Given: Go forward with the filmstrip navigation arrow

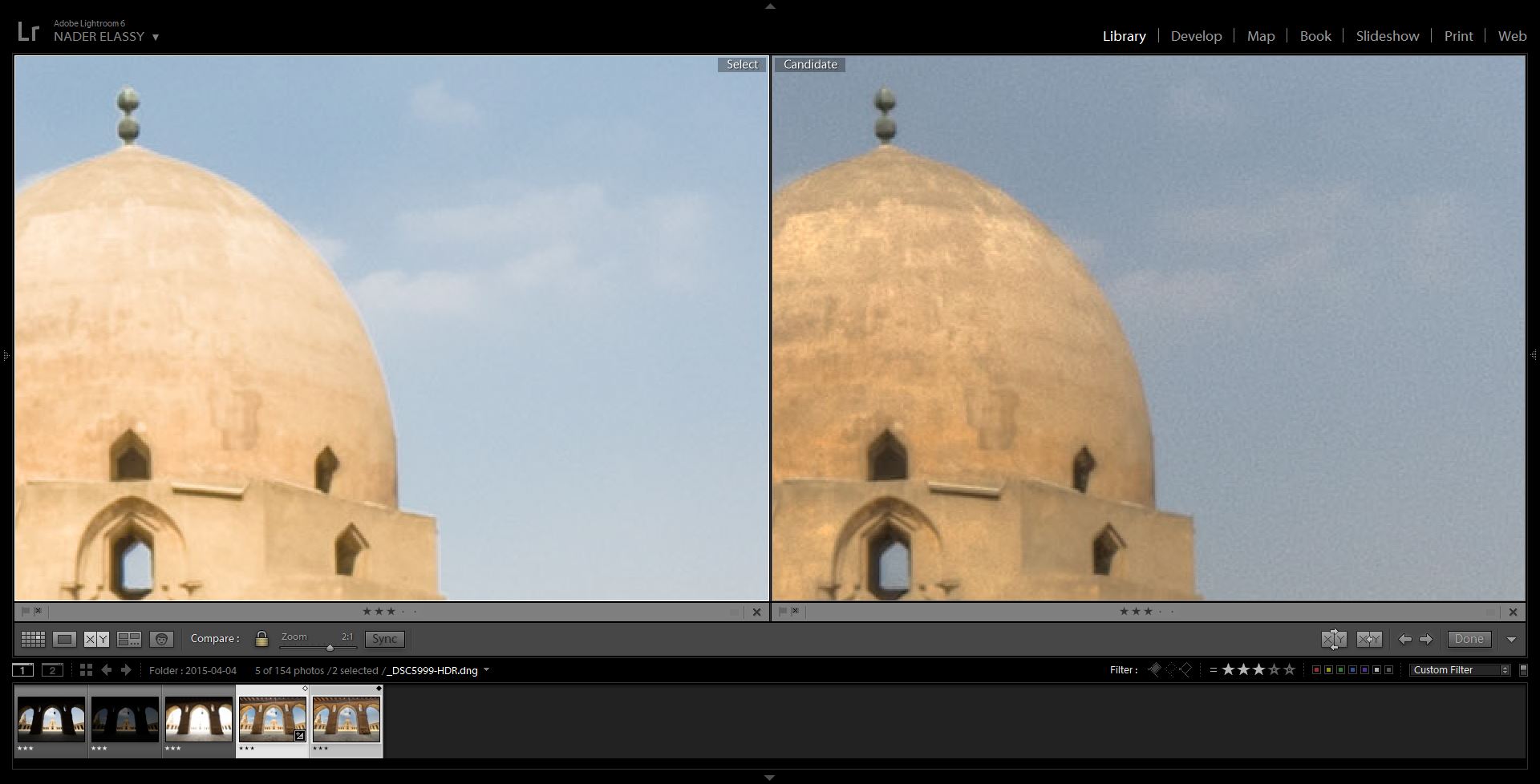Looking at the screenshot, I should pos(126,670).
